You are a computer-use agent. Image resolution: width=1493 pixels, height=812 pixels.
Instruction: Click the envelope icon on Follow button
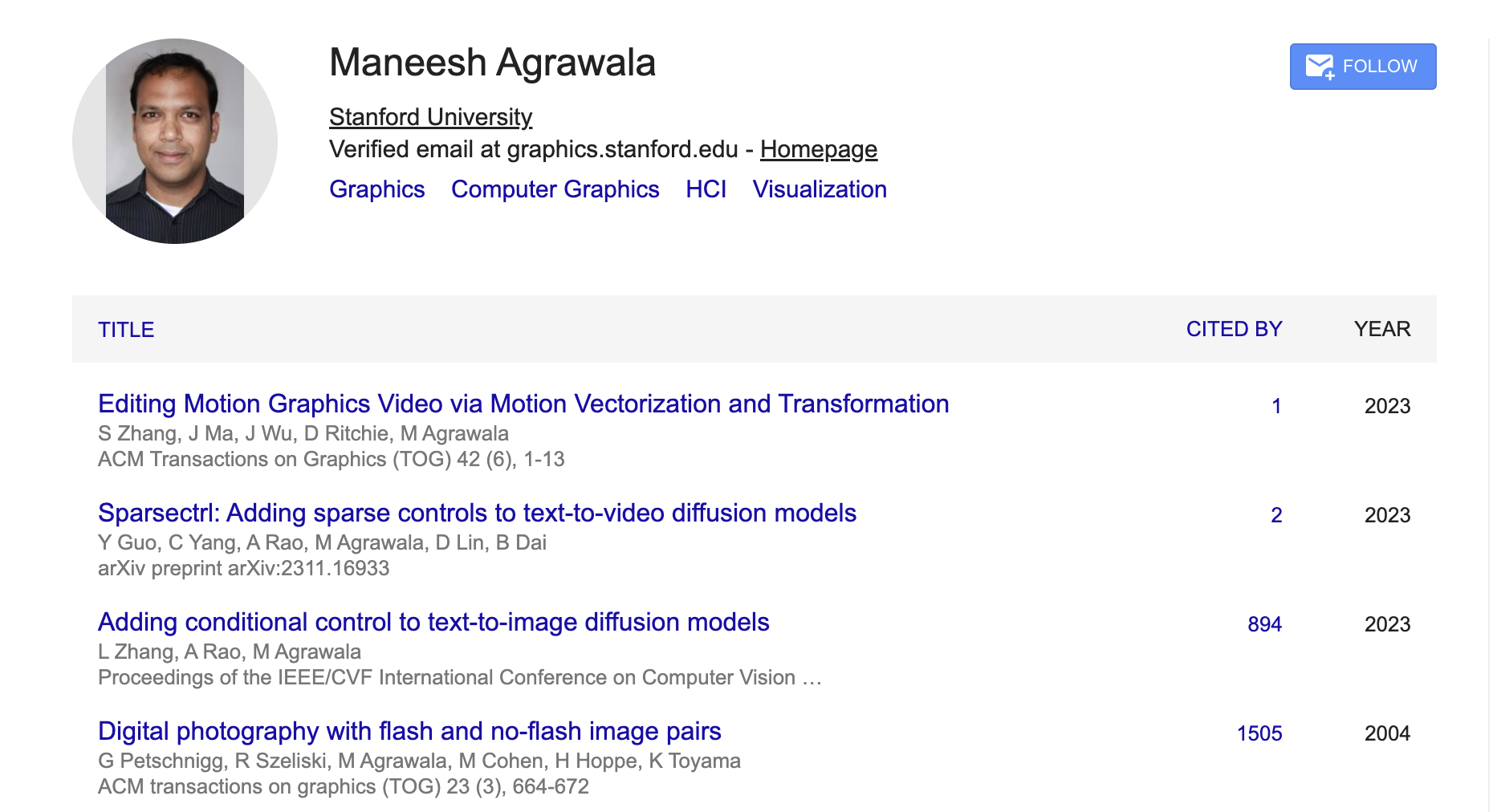[1320, 67]
